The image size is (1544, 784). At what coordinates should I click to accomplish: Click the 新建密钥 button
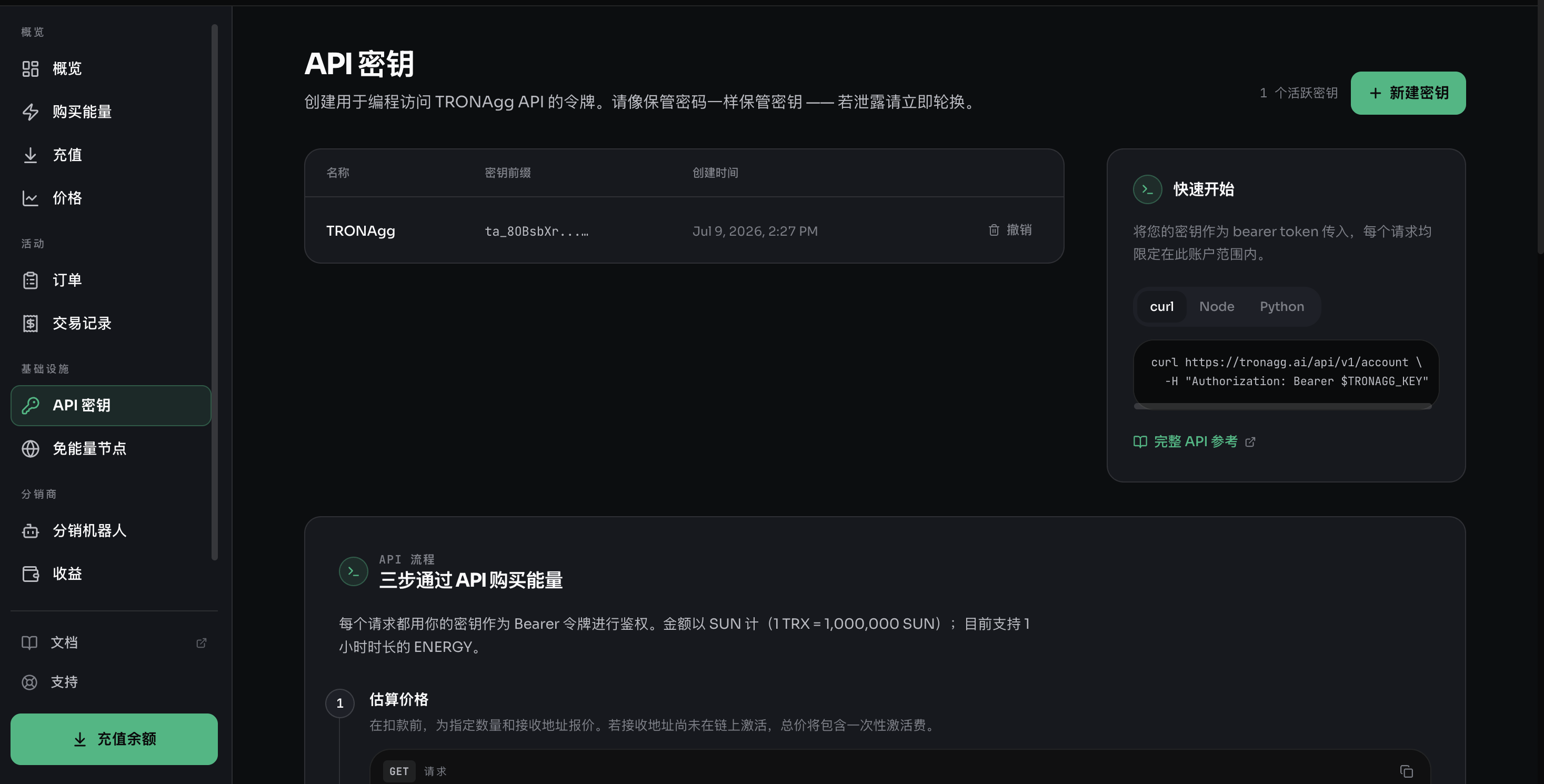click(x=1408, y=93)
